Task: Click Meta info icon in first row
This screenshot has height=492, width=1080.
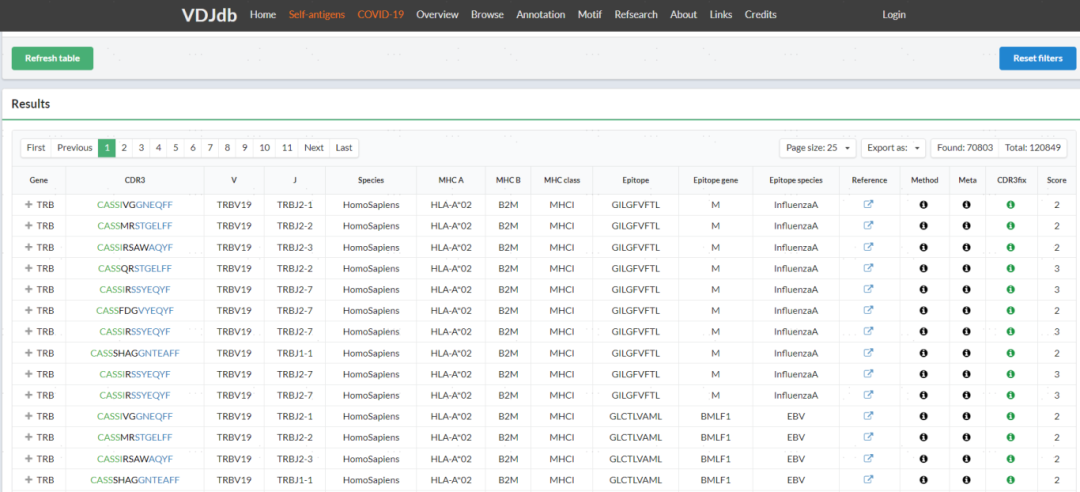Action: (967, 204)
